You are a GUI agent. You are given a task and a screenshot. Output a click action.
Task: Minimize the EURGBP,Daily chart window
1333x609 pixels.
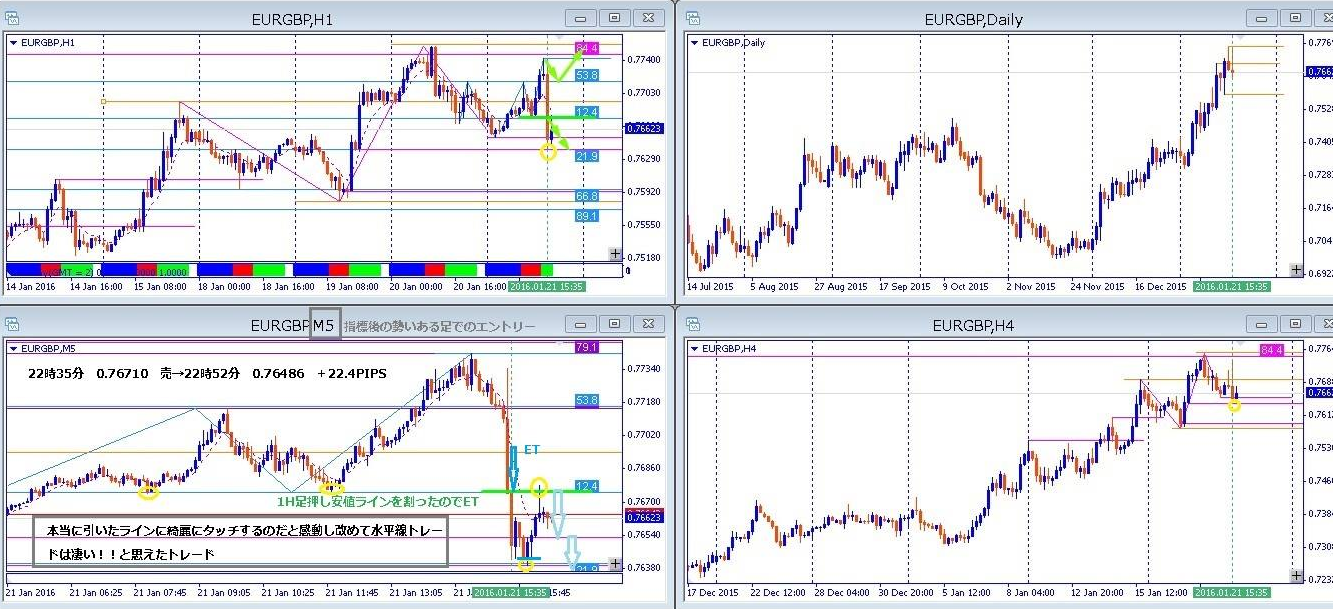(x=1260, y=18)
